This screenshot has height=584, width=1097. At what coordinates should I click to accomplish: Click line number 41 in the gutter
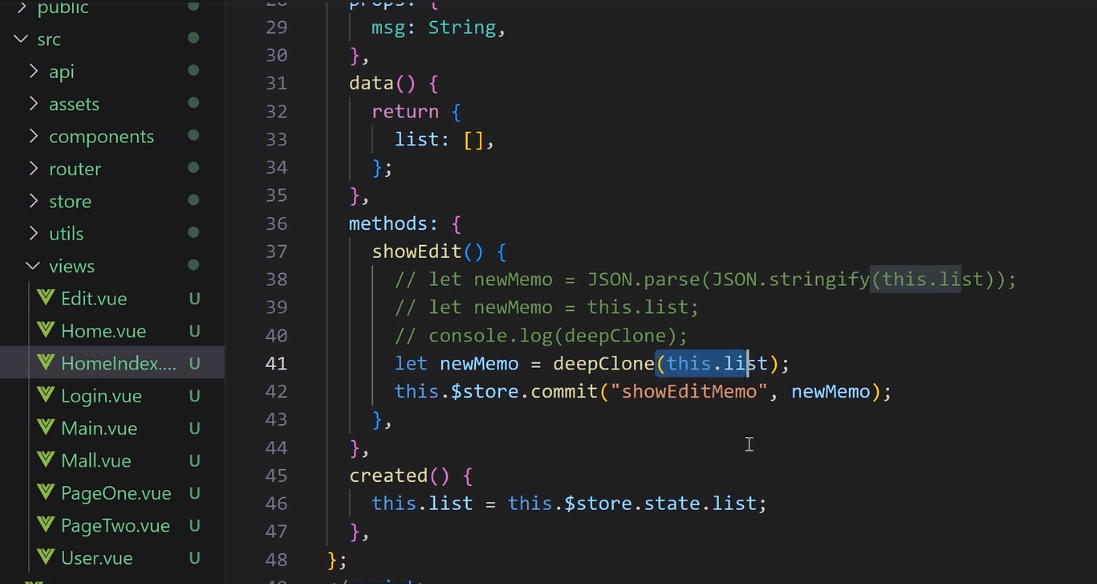(276, 364)
